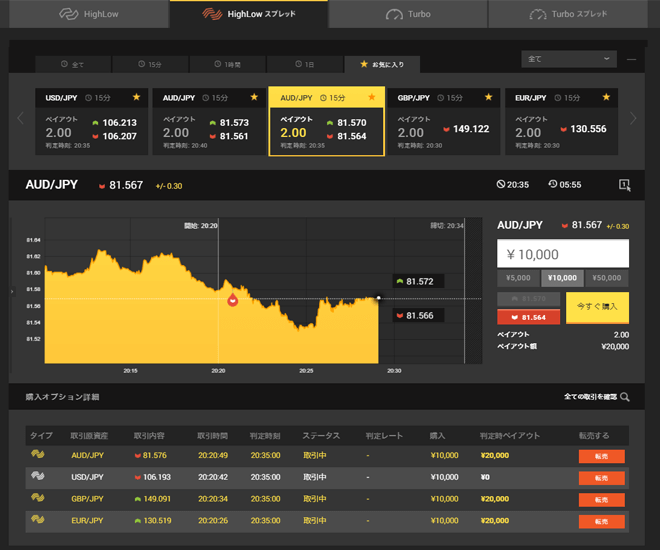Image resolution: width=660 pixels, height=550 pixels.
Task: Edit the ¥10,000 investment amount field
Action: (563, 254)
